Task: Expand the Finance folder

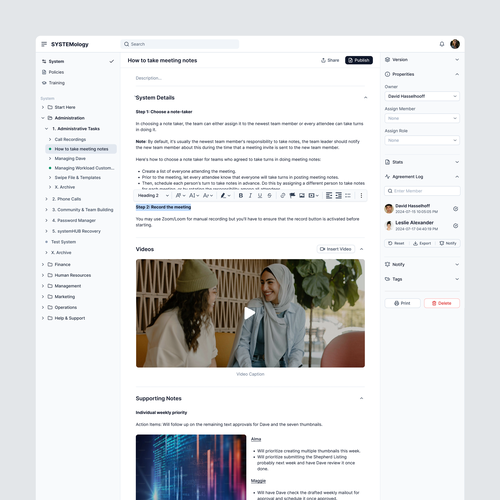Action: [x=43, y=264]
